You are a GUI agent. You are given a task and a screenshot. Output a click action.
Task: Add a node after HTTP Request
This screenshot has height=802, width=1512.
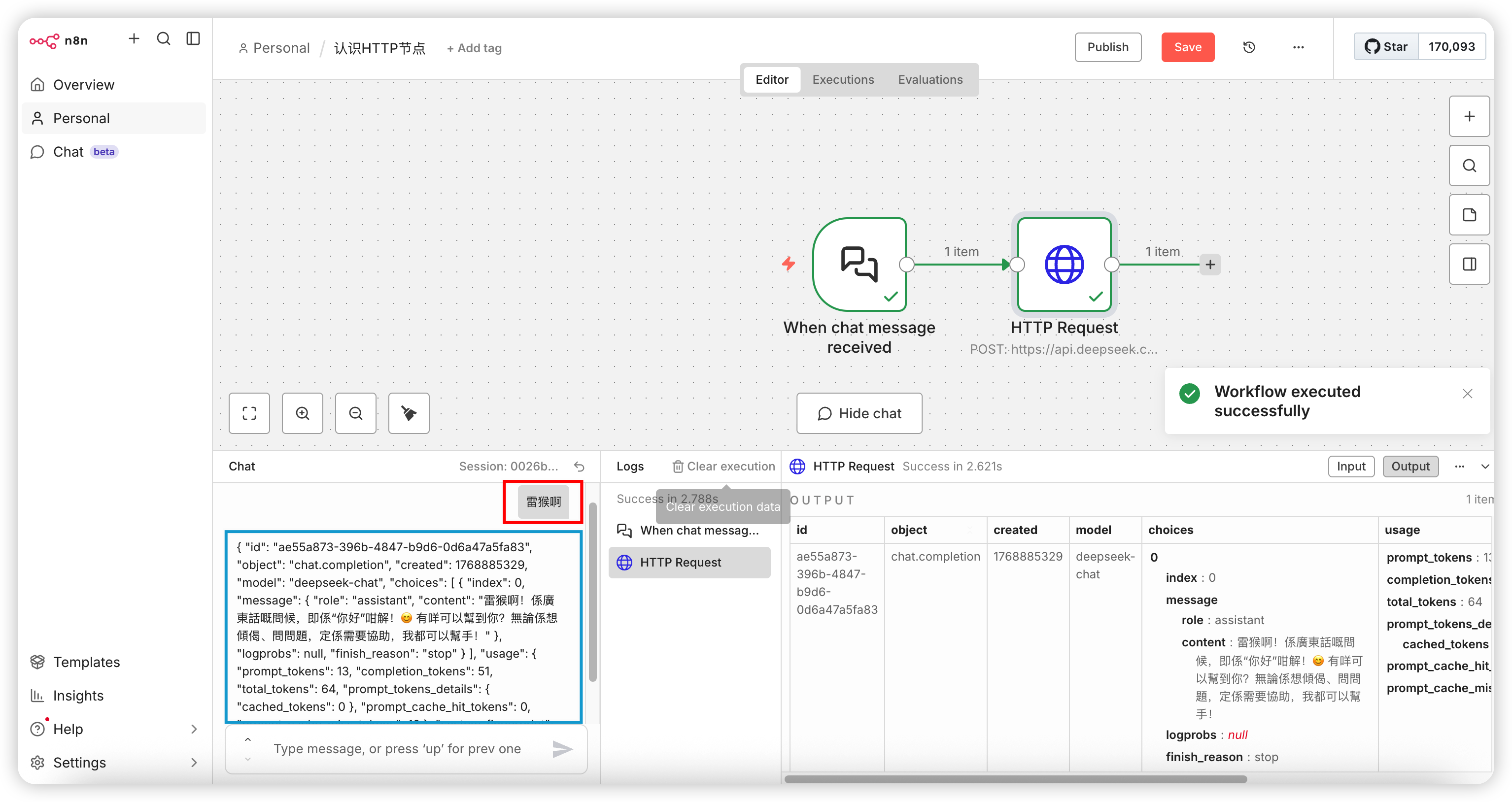(1210, 265)
